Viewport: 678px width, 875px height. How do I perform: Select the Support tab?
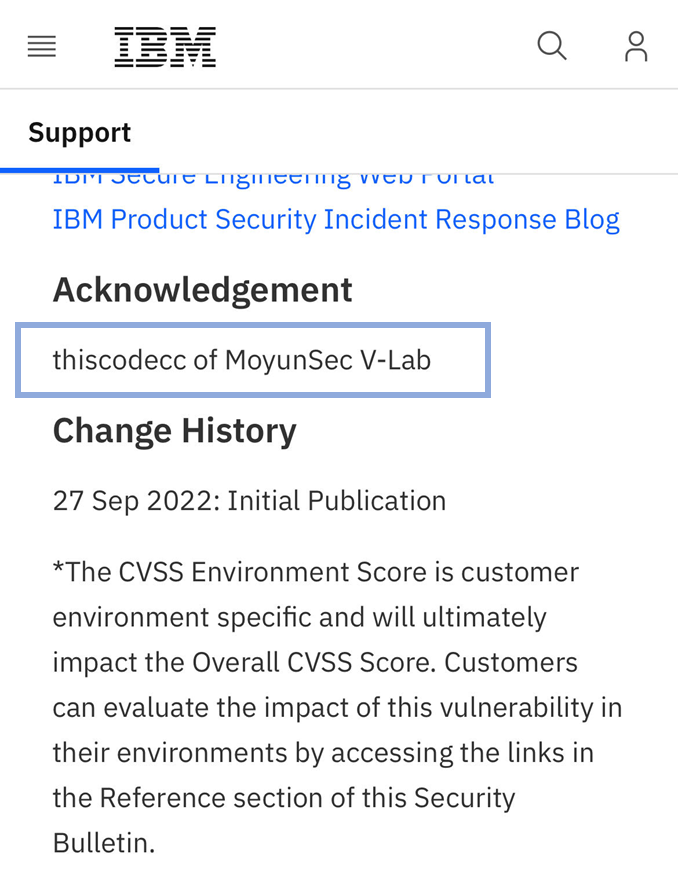(x=80, y=132)
